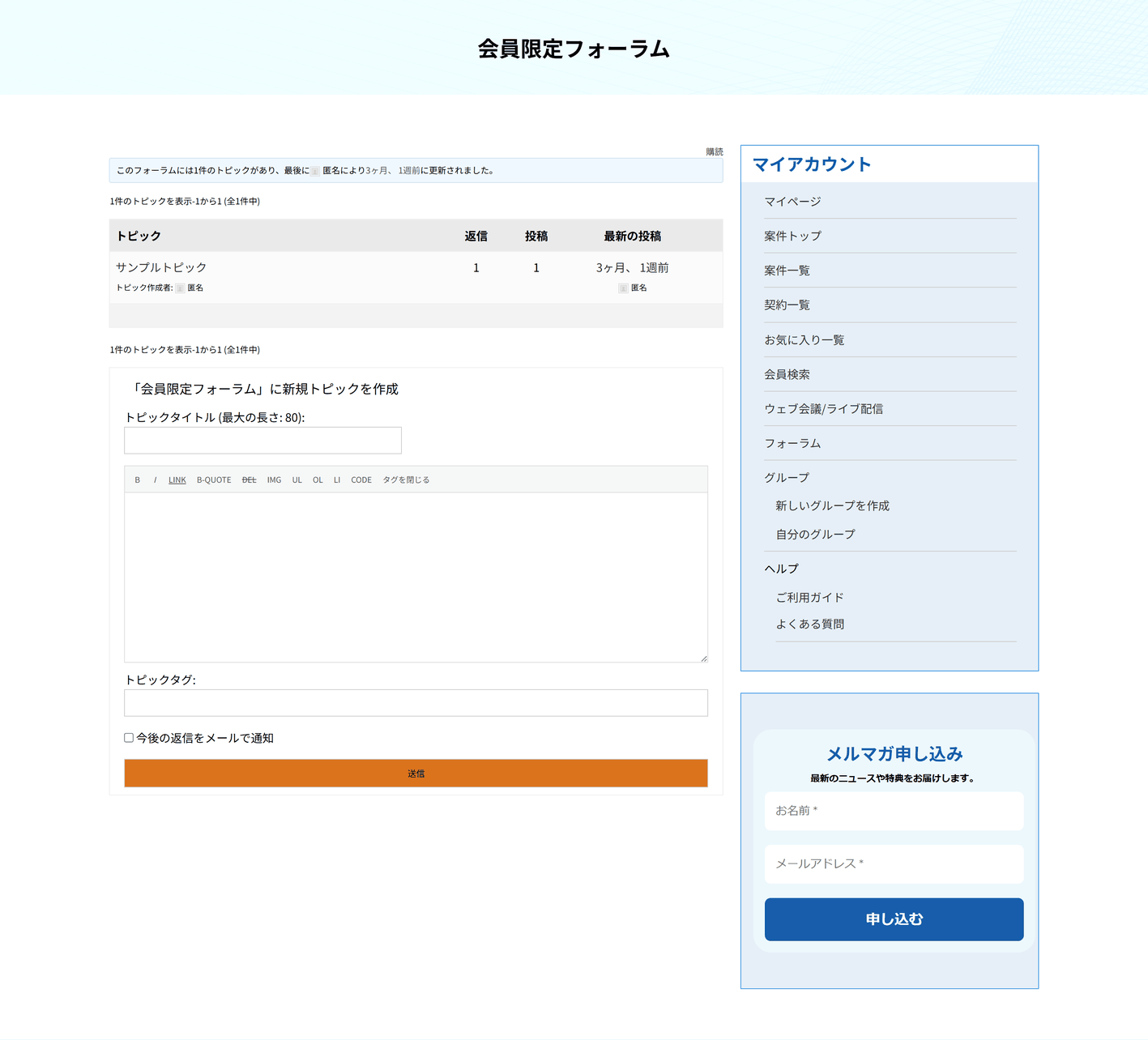Open ご利用ガイド link
Image resolution: width=1148 pixels, height=1040 pixels.
809,598
